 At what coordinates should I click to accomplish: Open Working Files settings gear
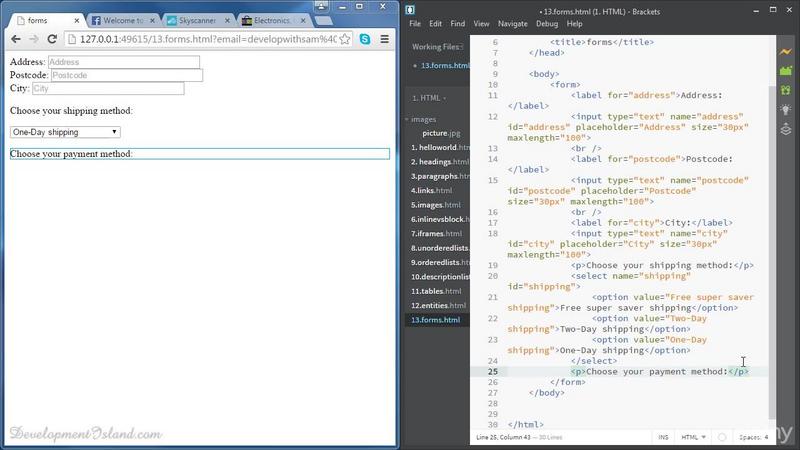(x=462, y=47)
